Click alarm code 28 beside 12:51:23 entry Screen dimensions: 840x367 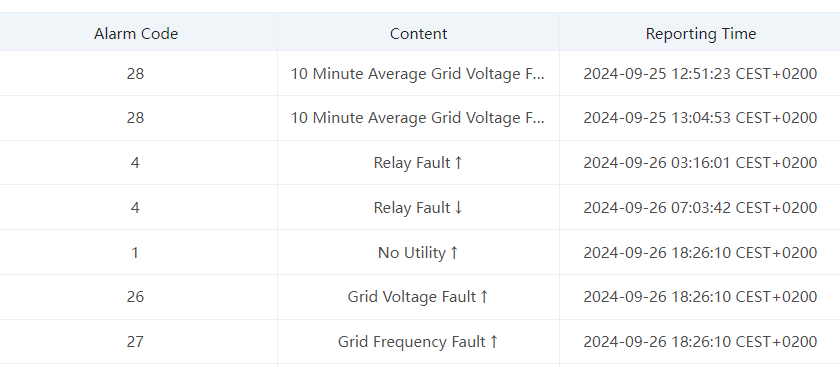[135, 73]
